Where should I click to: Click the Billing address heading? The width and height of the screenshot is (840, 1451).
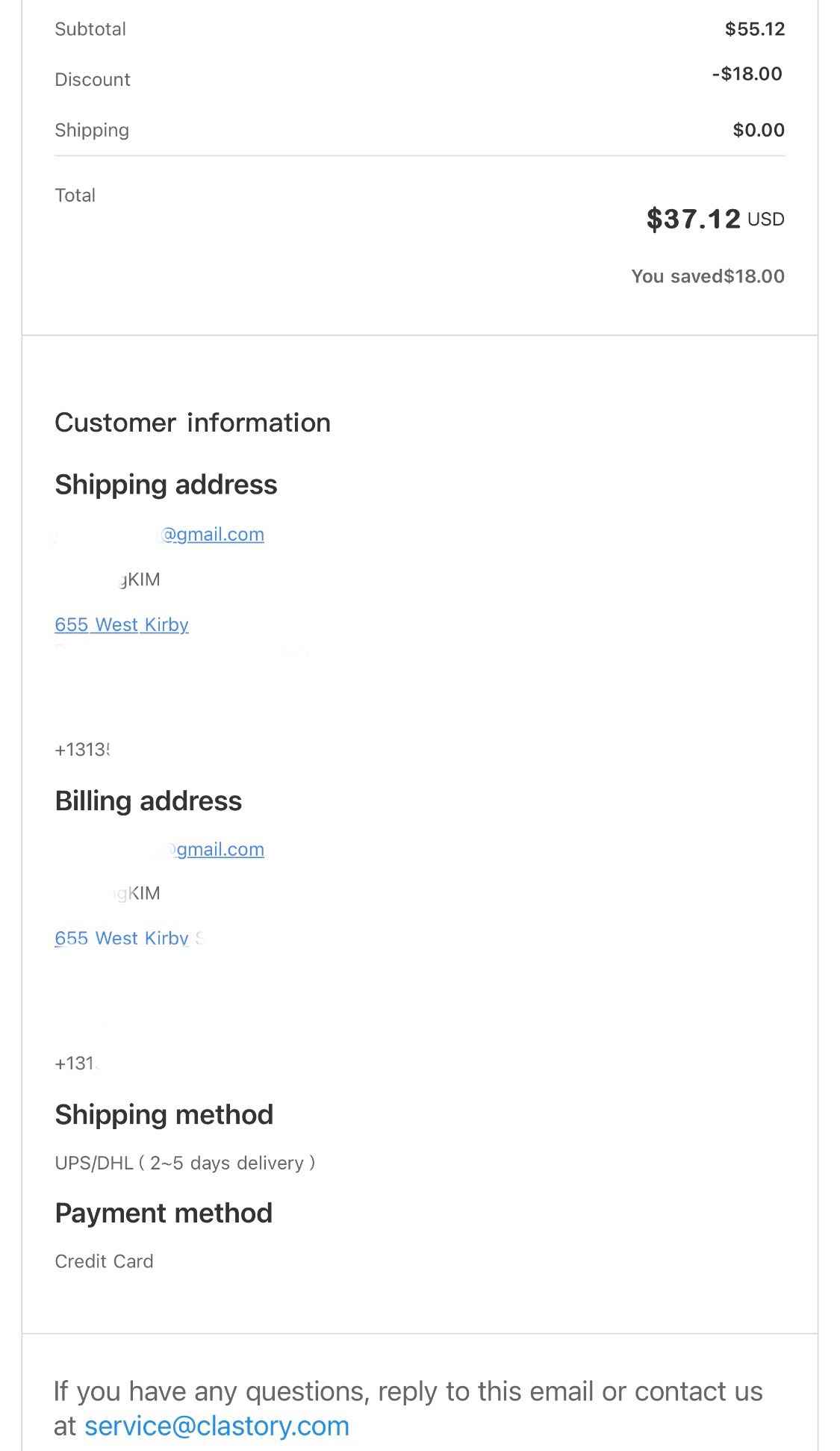tap(149, 801)
